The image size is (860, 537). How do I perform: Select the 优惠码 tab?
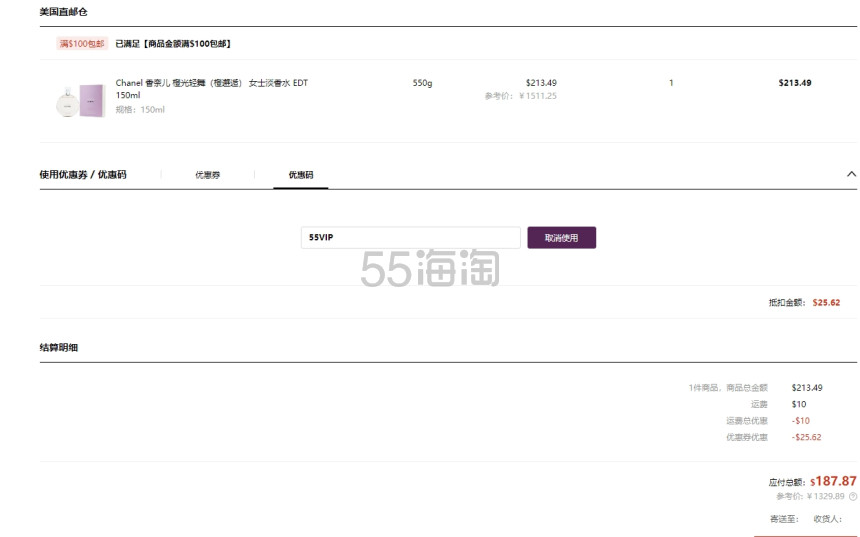[x=301, y=175]
